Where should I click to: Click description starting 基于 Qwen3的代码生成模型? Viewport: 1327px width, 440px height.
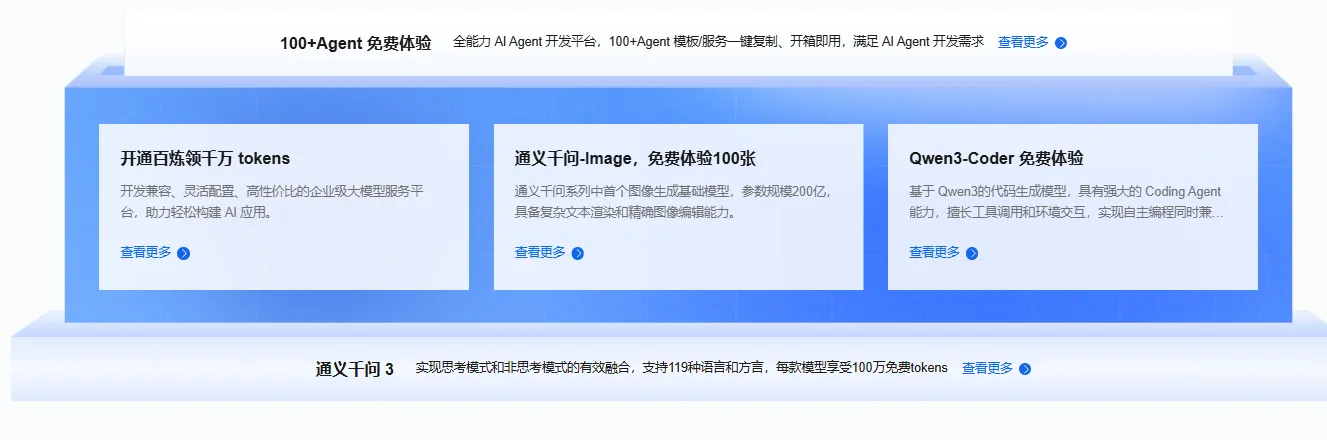click(x=1066, y=202)
